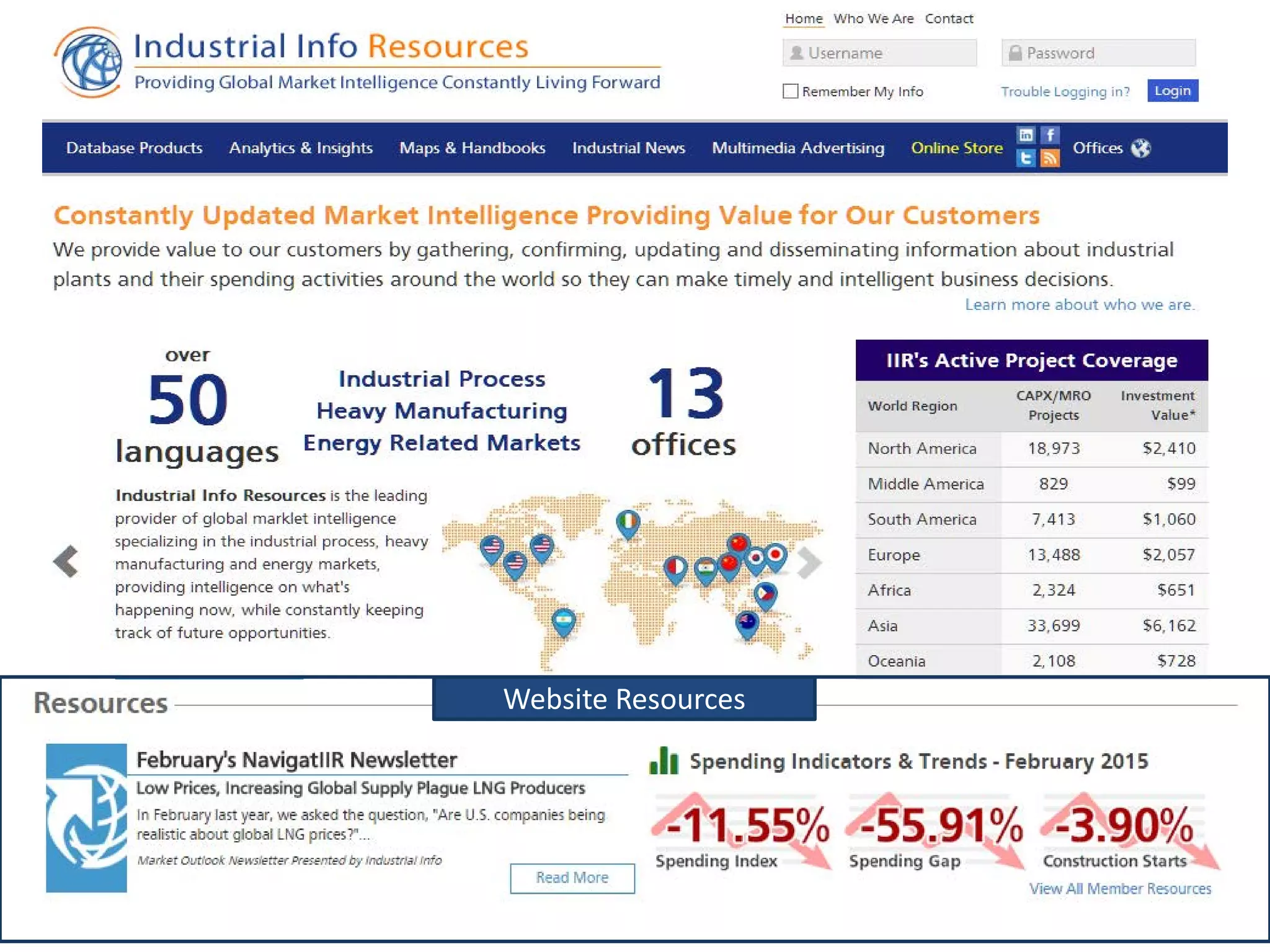Open the Maps & Handbooks menu

click(x=473, y=148)
